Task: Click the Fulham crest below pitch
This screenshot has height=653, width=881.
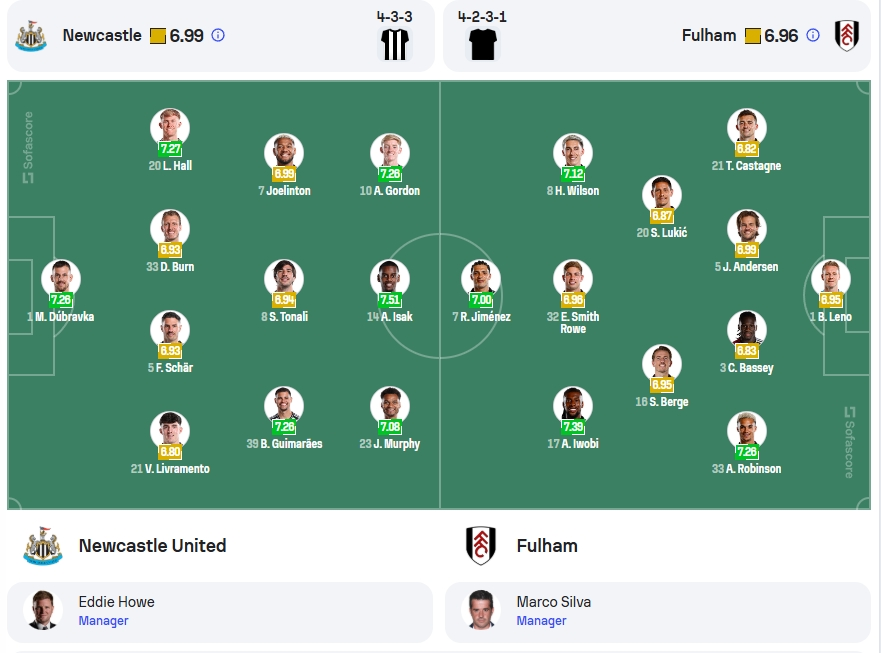Action: pos(480,546)
